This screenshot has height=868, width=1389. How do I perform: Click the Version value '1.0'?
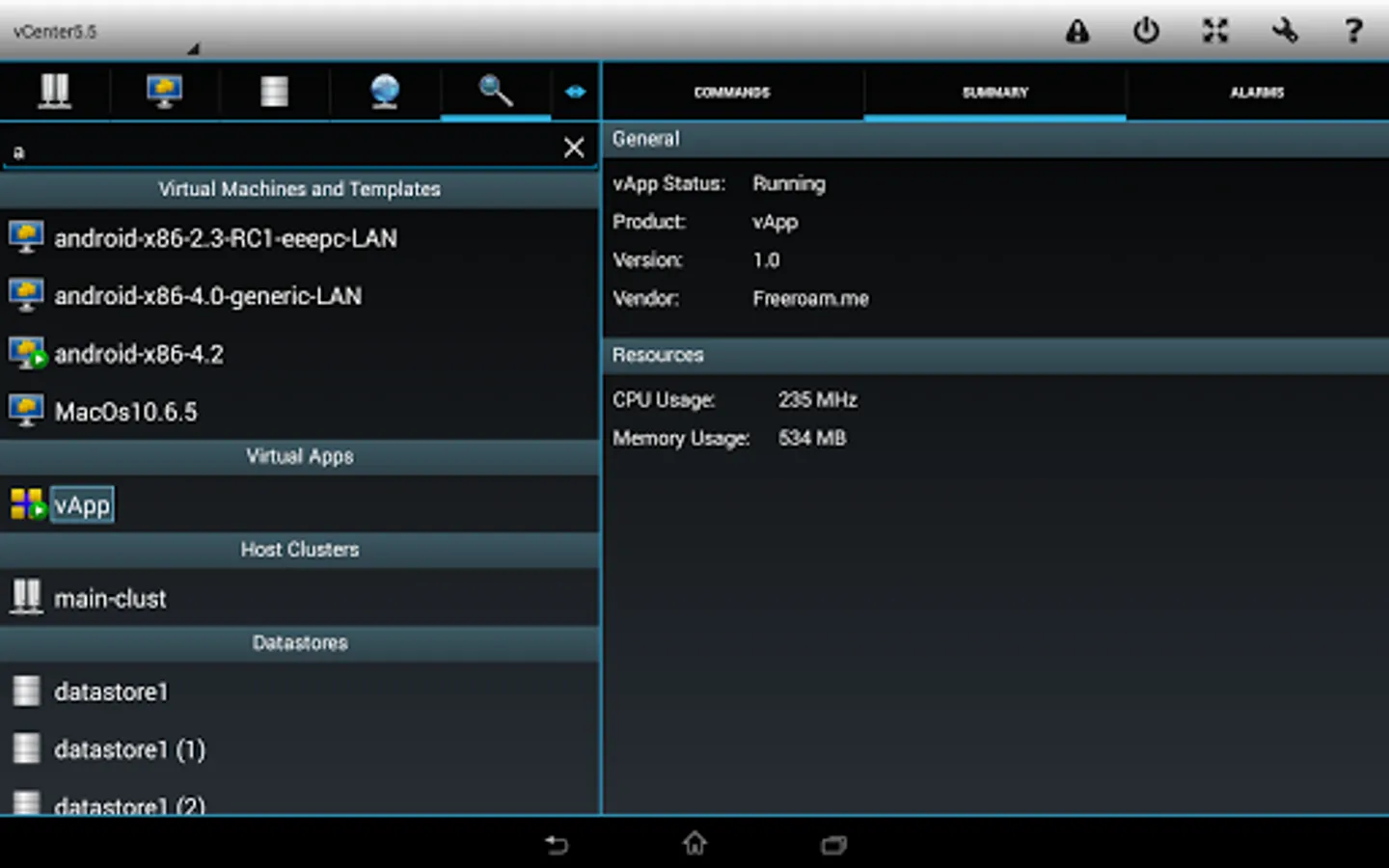tap(766, 260)
